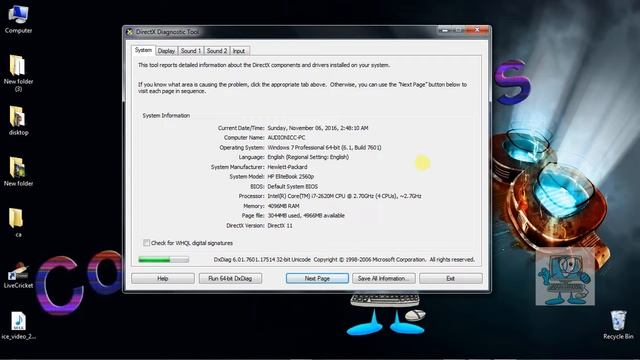Click the Exit button
The width and height of the screenshot is (640, 360).
point(451,278)
